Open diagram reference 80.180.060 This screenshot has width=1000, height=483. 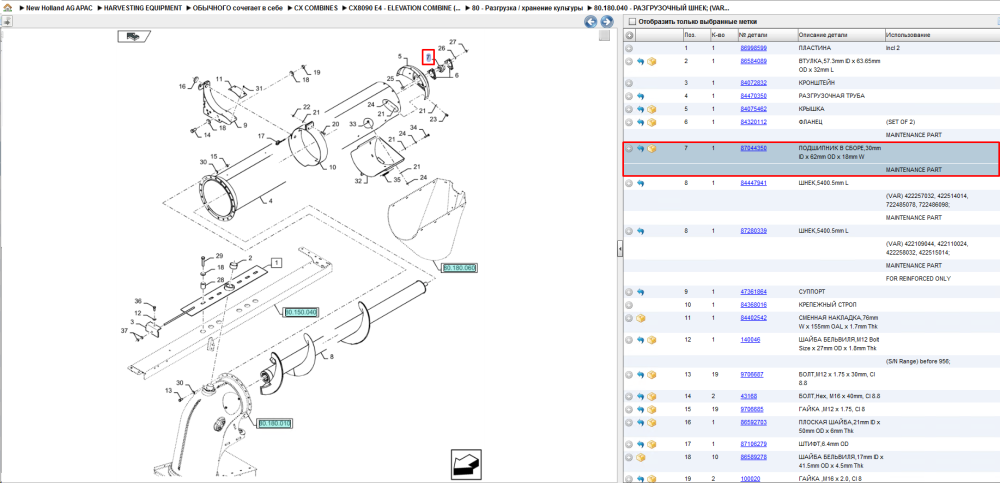459,267
